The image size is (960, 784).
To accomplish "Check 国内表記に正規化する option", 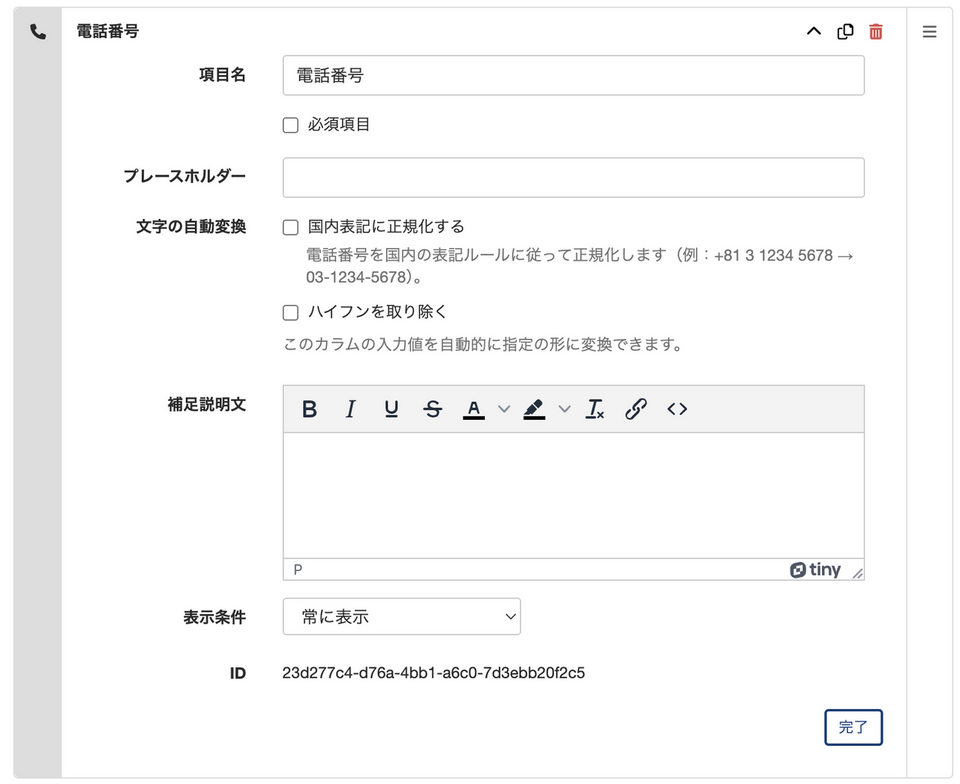I will click(x=291, y=227).
